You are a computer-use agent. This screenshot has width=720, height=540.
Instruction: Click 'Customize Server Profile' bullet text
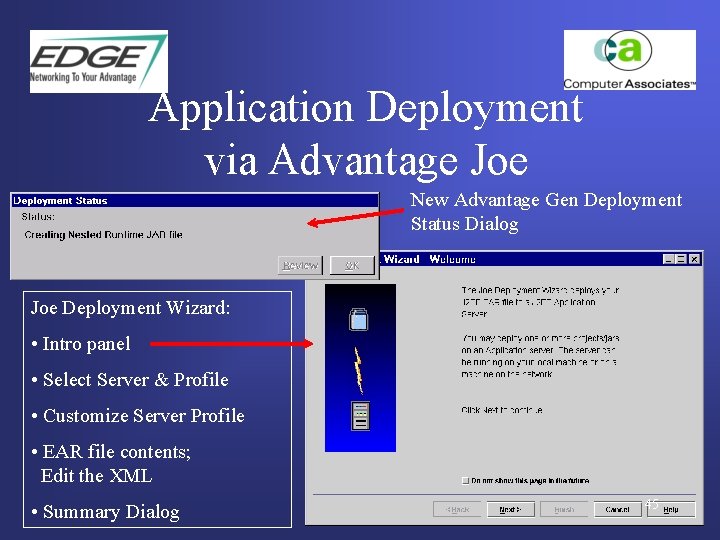(x=144, y=416)
